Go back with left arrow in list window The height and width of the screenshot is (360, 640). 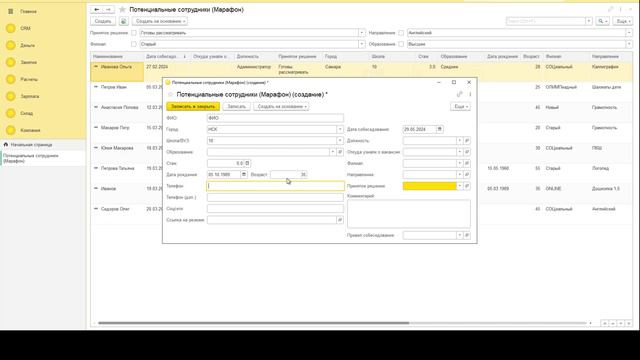pyautogui.click(x=97, y=9)
